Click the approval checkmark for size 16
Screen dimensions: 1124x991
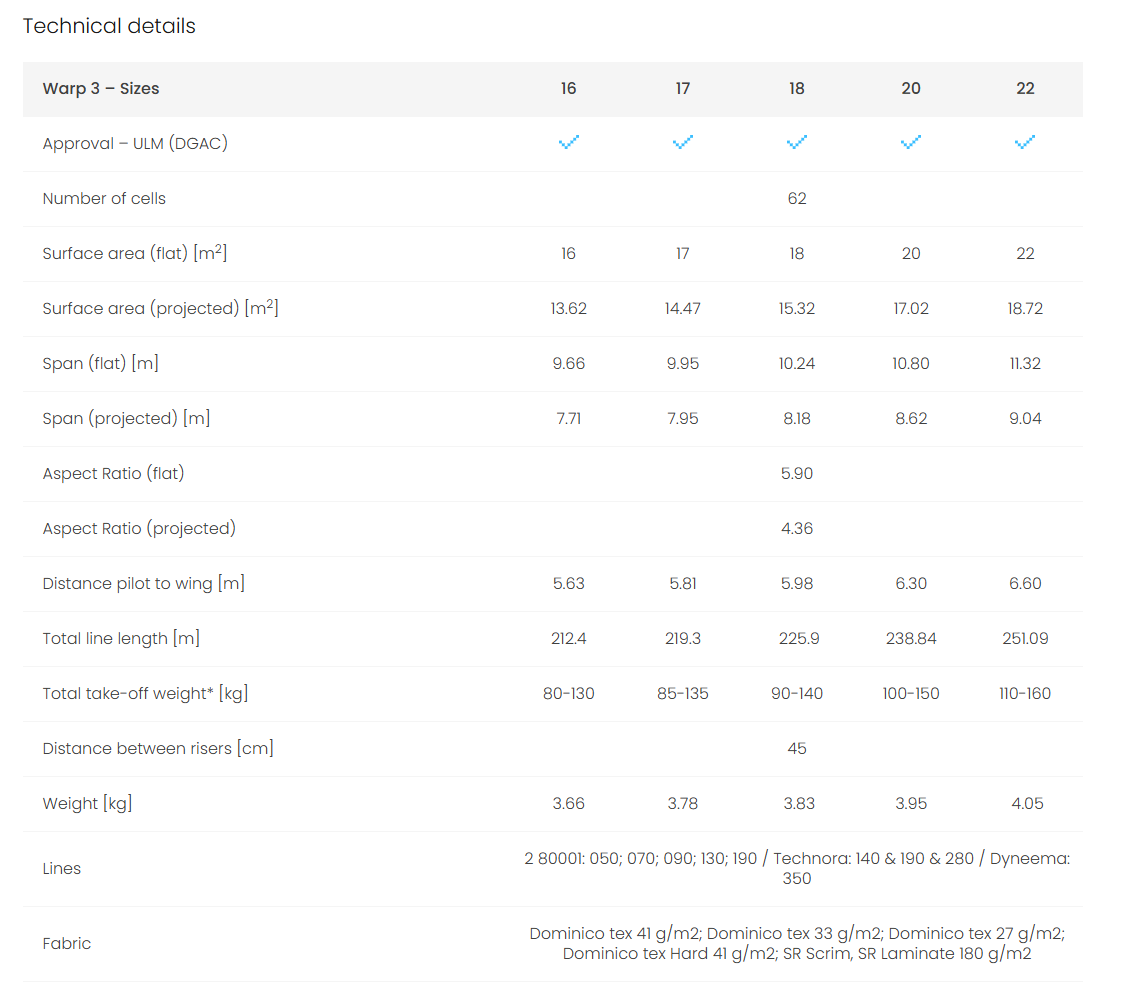coord(568,143)
